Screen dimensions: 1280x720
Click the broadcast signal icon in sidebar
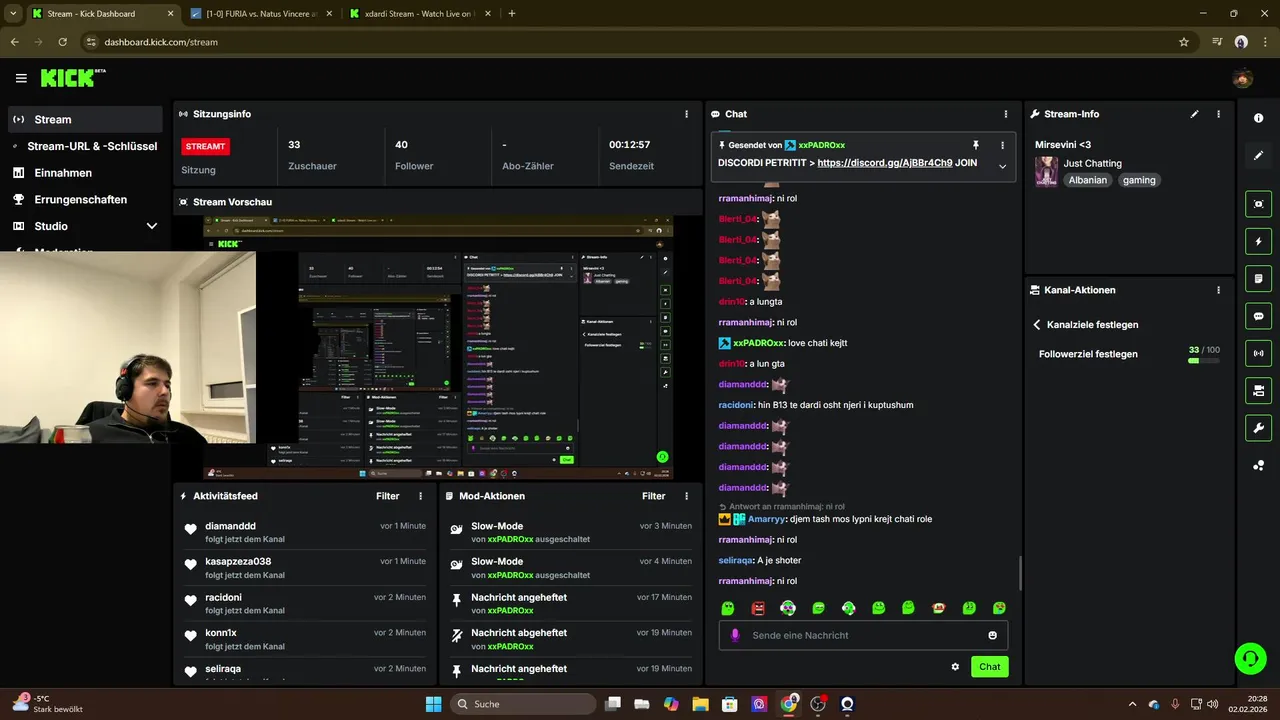(x=1258, y=353)
